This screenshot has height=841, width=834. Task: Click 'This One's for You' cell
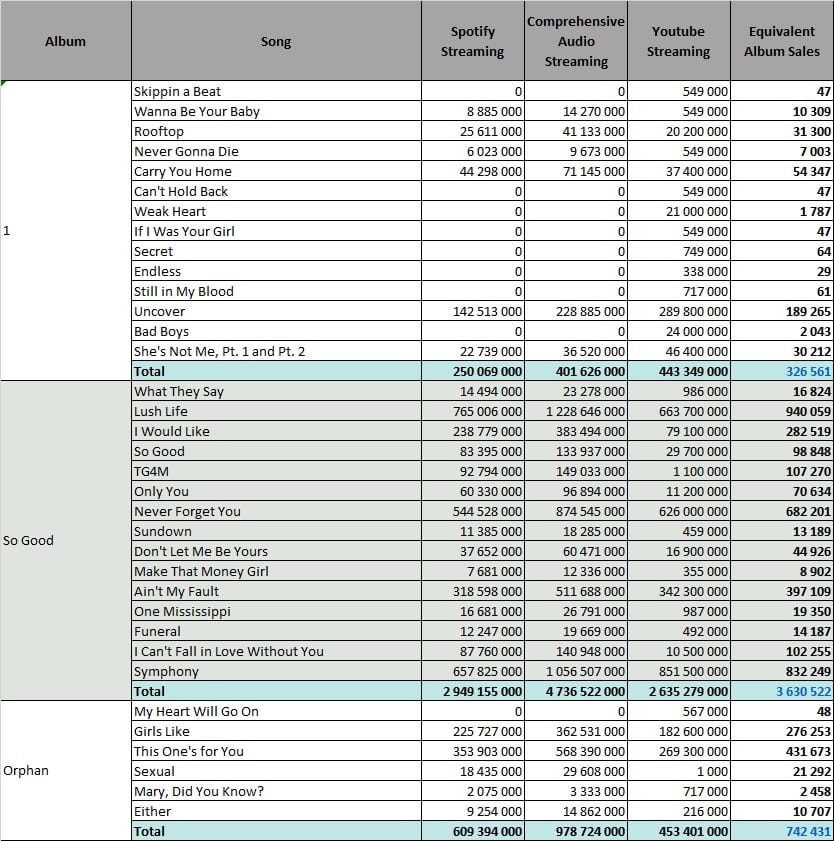point(276,751)
